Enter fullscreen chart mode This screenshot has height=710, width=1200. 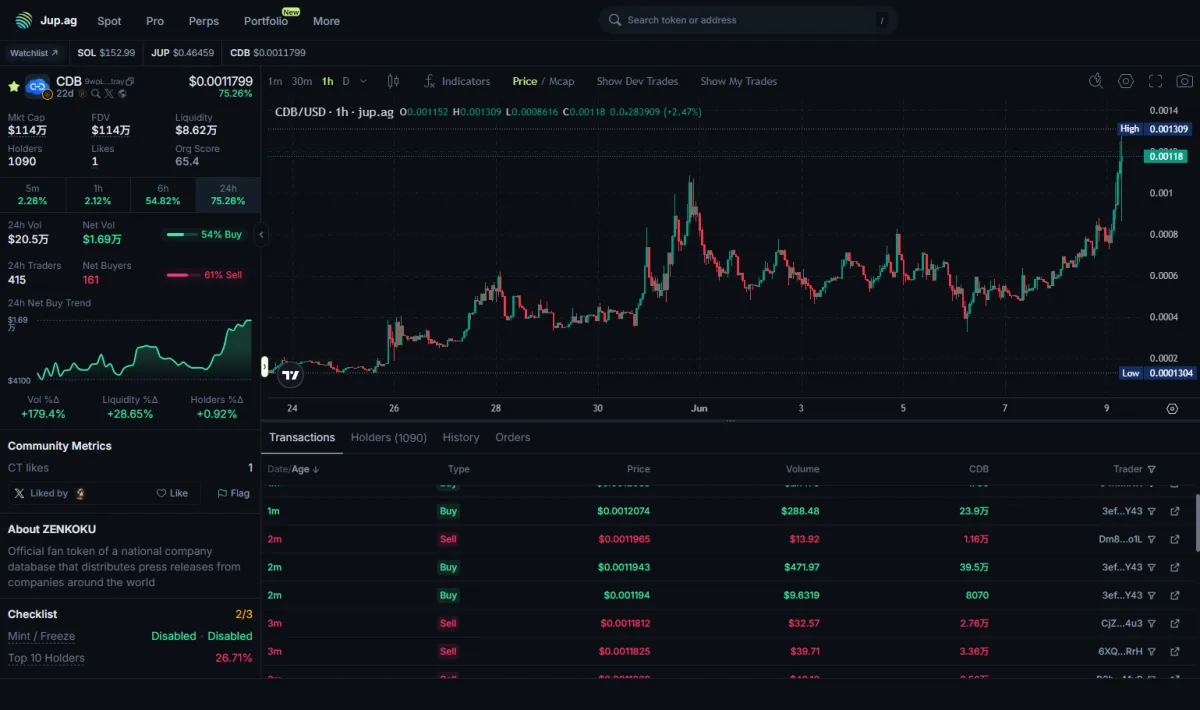(1155, 81)
